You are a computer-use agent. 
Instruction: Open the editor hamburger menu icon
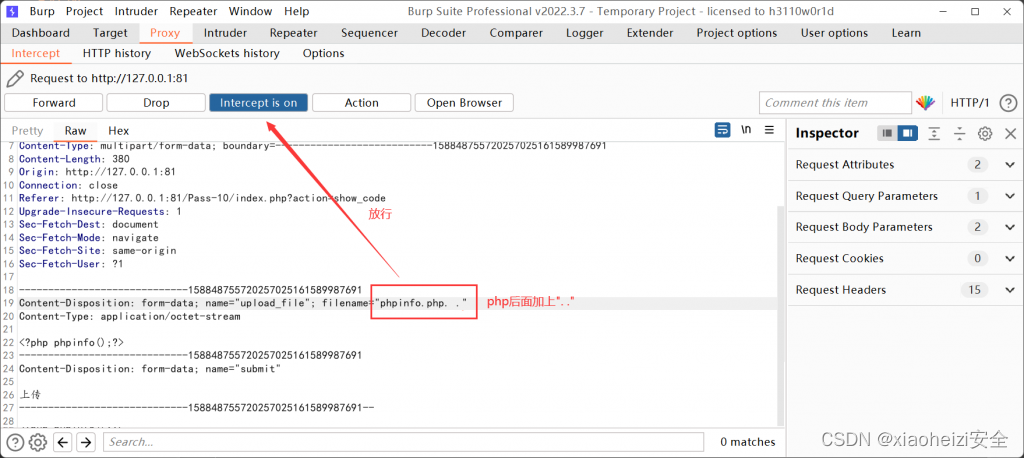coord(769,130)
